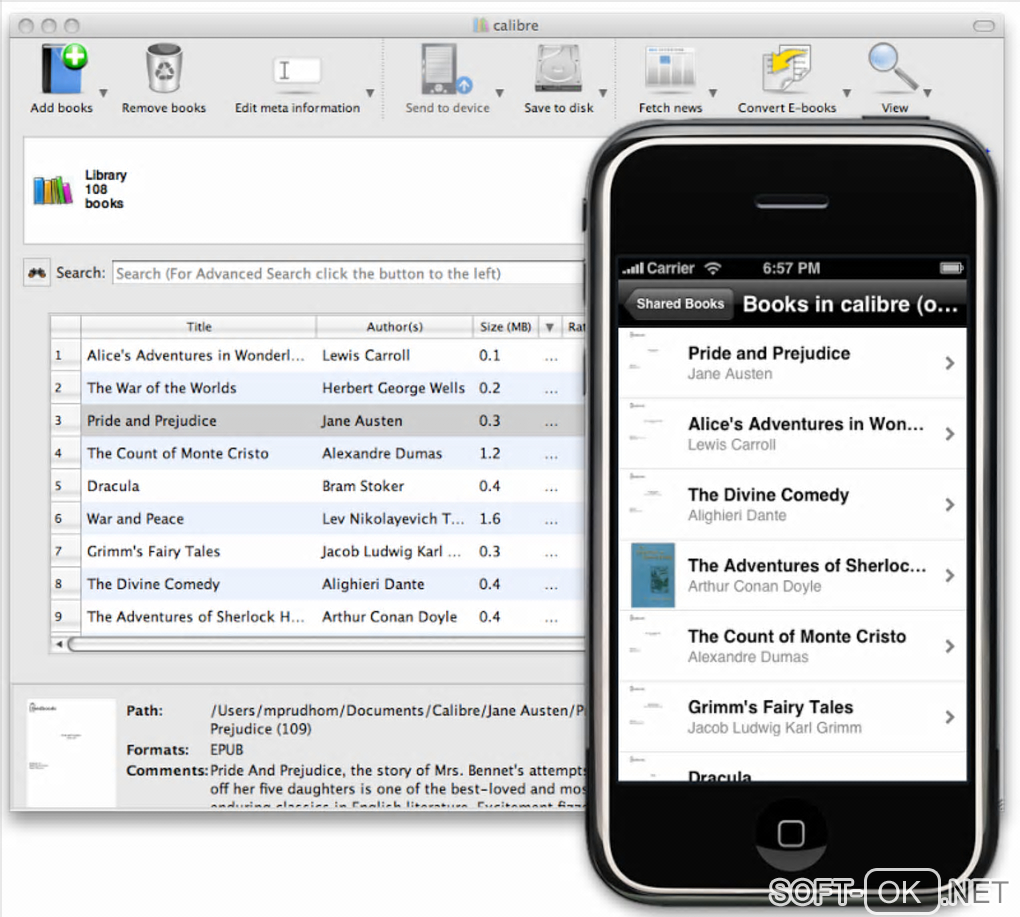Click the Formats EPUB value
Image resolution: width=1020 pixels, height=917 pixels.
tap(226, 750)
